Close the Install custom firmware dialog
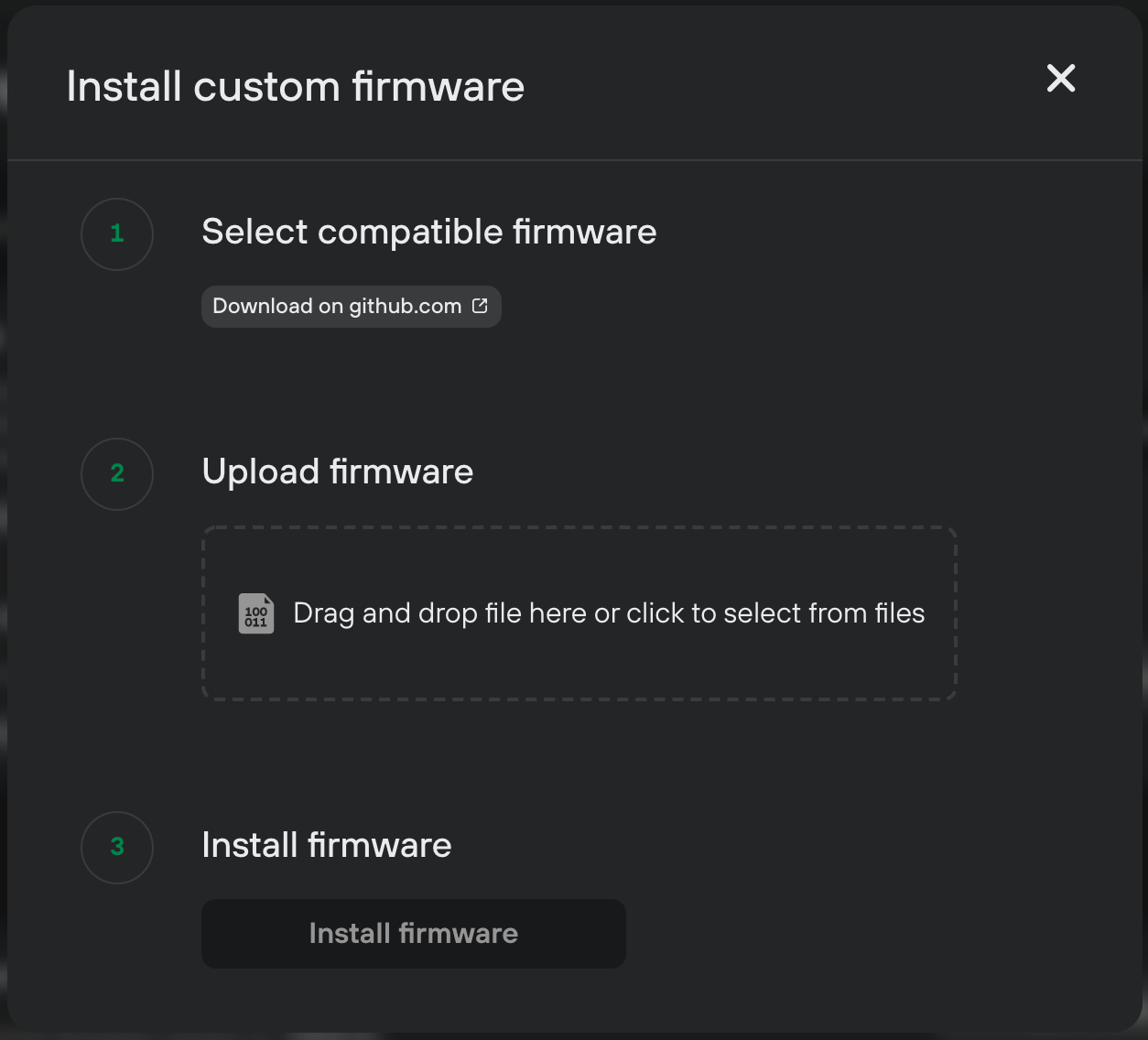The height and width of the screenshot is (1040, 1148). [x=1061, y=79]
